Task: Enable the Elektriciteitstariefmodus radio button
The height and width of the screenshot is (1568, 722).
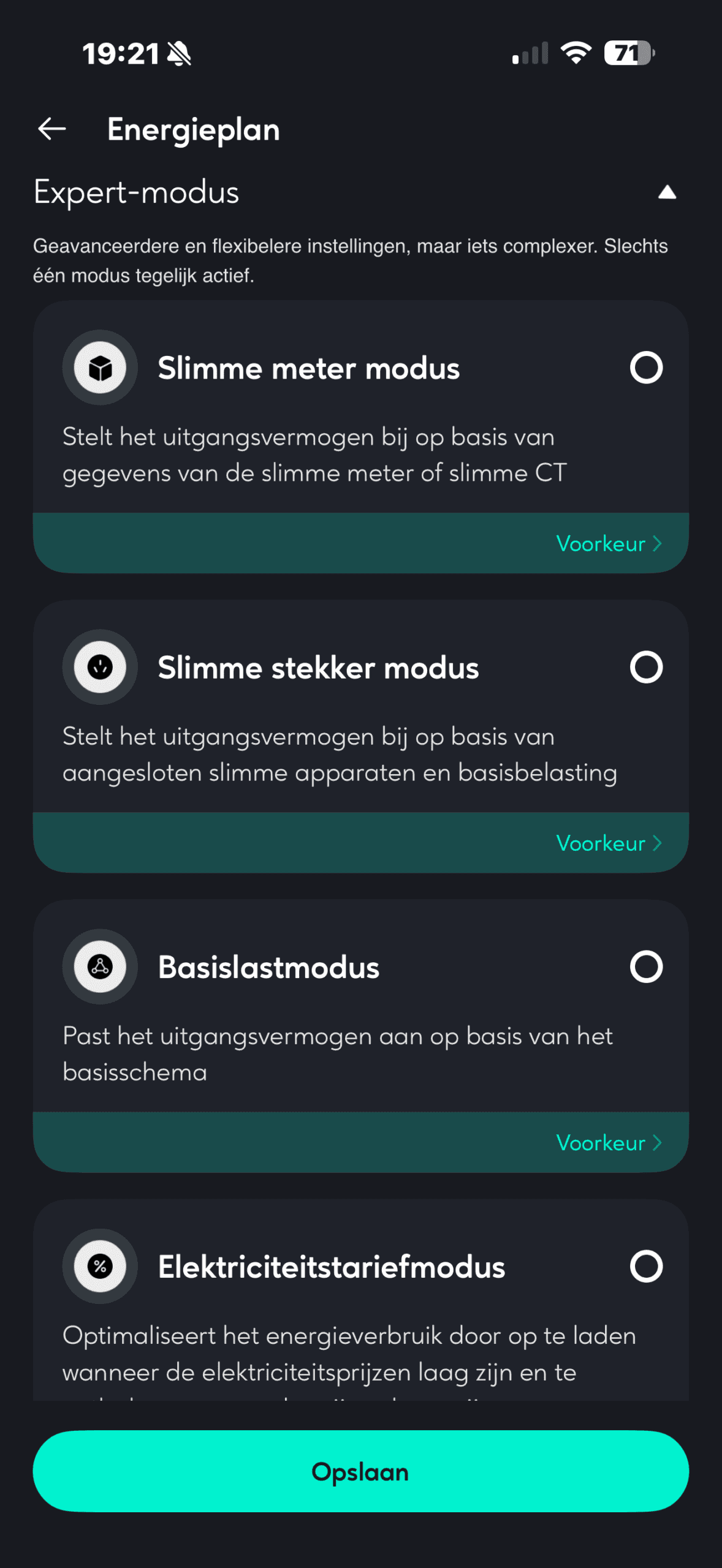Action: click(x=646, y=1266)
